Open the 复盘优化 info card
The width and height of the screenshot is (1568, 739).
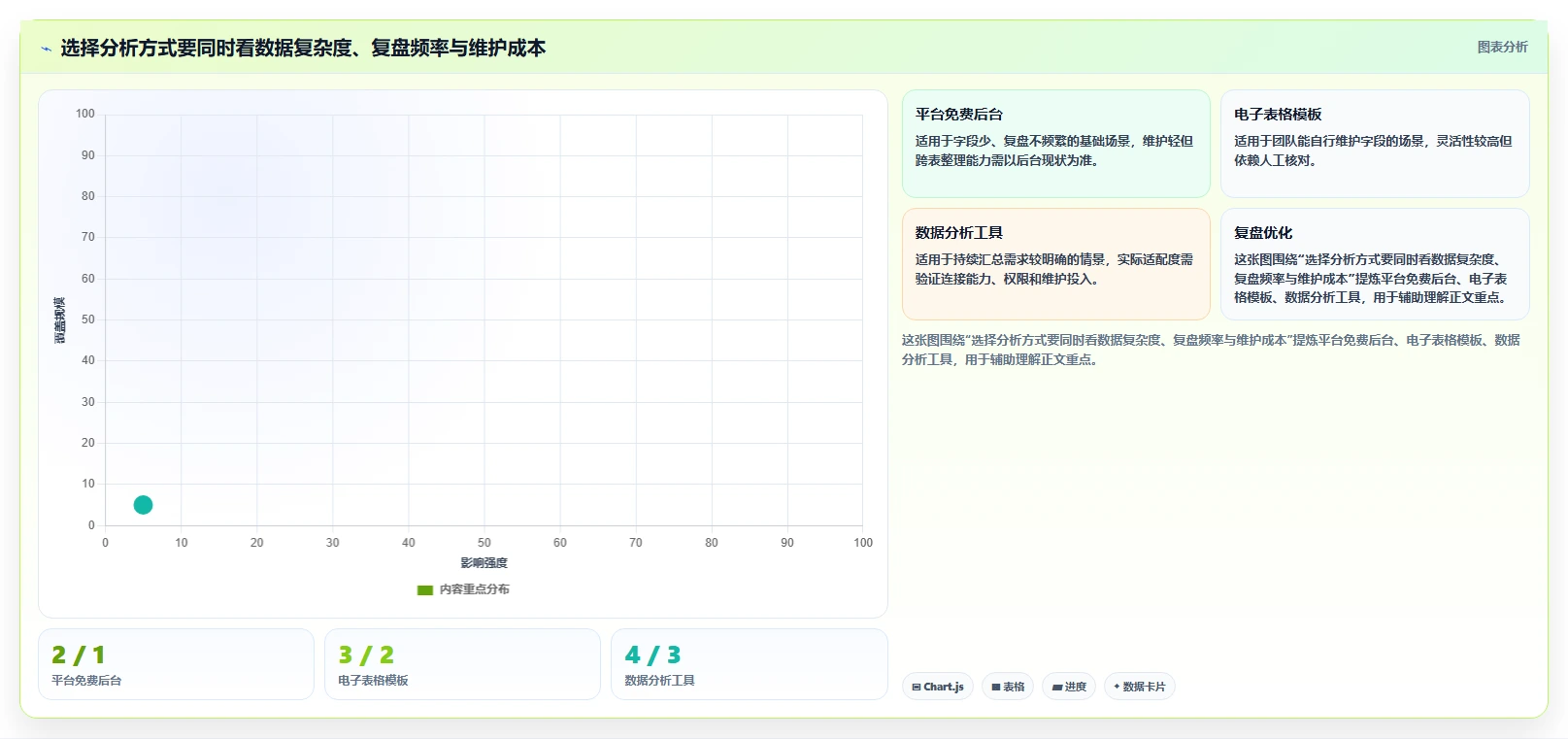point(1375,264)
